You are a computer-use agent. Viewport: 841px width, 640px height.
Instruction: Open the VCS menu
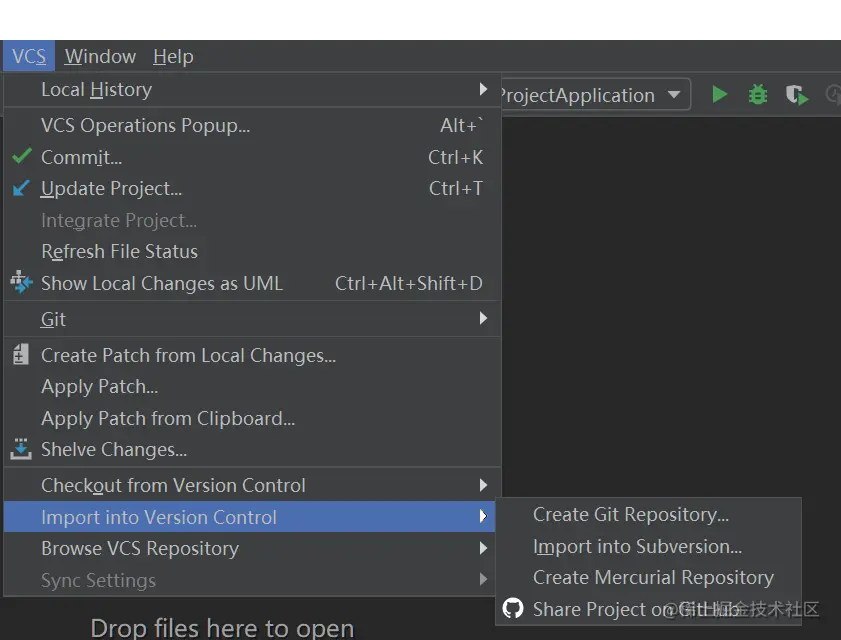29,56
